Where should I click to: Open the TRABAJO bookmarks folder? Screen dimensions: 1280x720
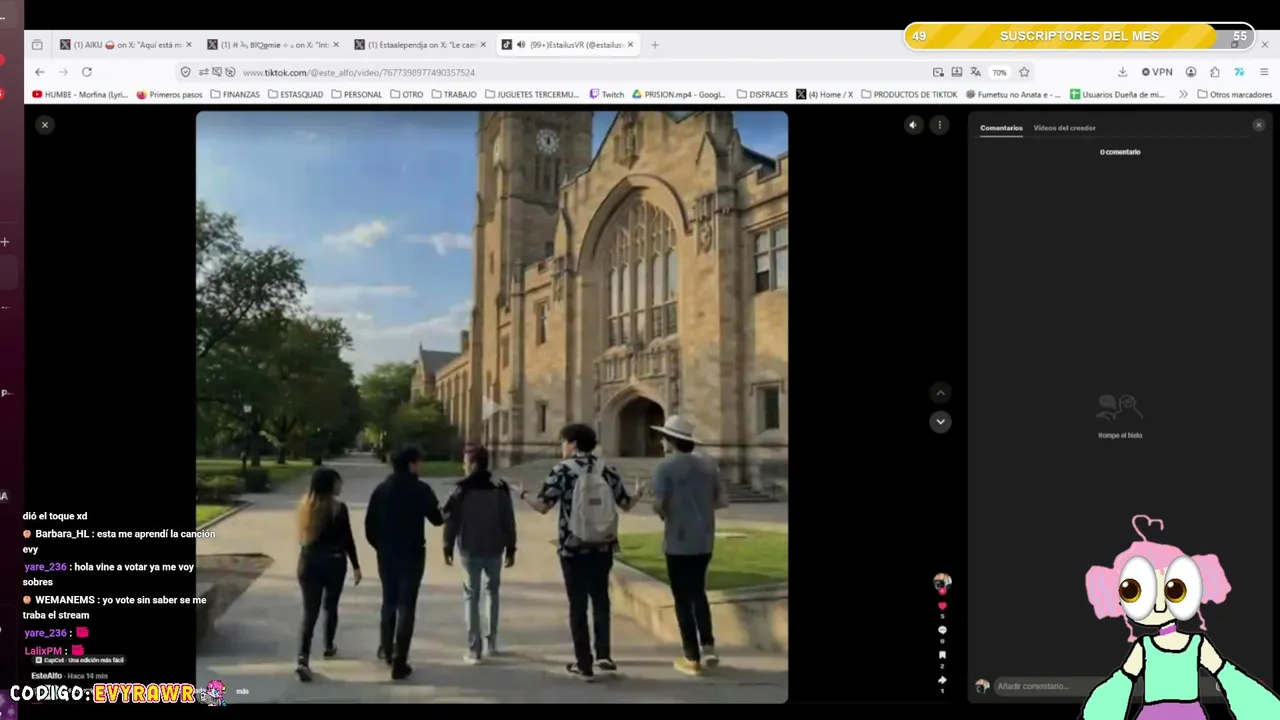click(454, 95)
